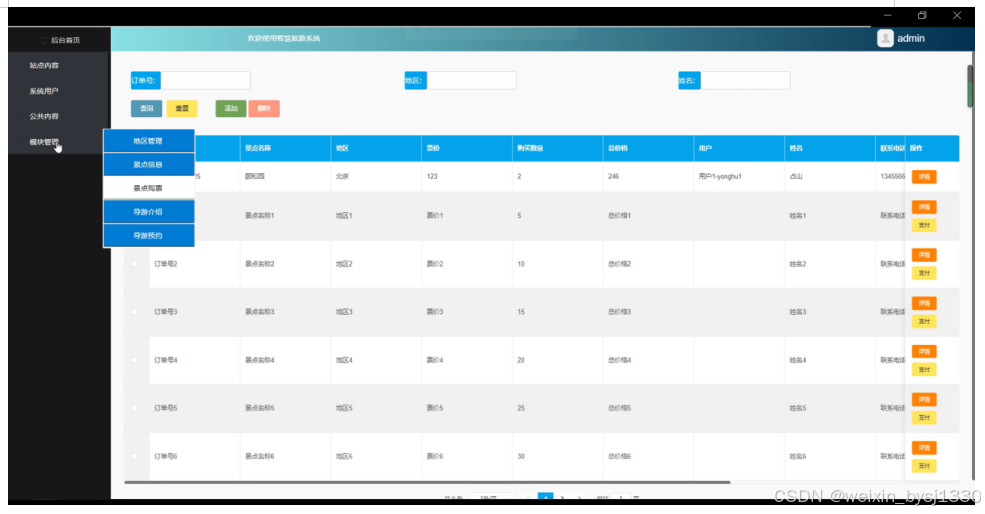Image resolution: width=985 pixels, height=514 pixels.
Task: Click 支付 for the 姓名1 row
Action: [924, 225]
